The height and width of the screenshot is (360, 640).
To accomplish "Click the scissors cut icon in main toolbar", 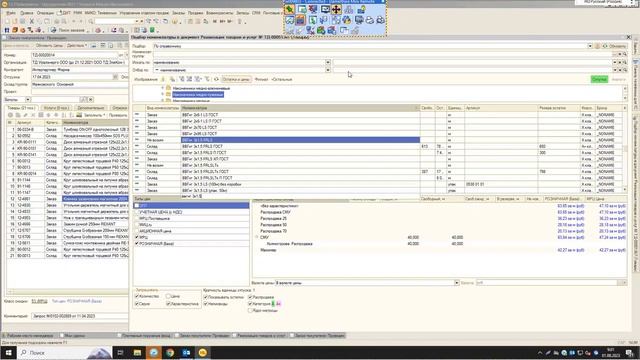I will click(x=31, y=21).
